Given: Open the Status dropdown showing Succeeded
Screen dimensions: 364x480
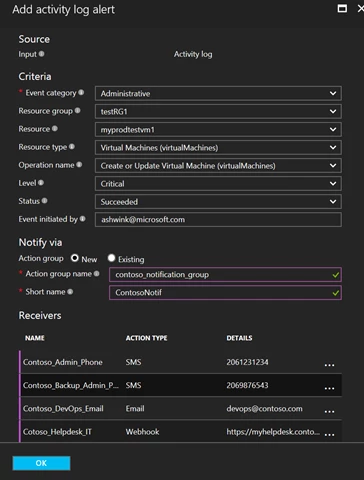Looking at the screenshot, I should click(218, 202).
